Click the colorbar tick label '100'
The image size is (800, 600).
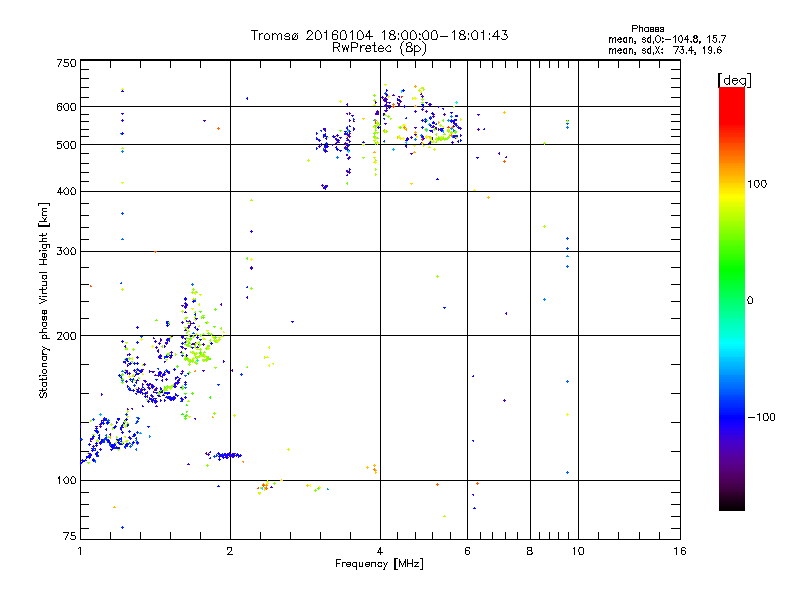[x=757, y=184]
